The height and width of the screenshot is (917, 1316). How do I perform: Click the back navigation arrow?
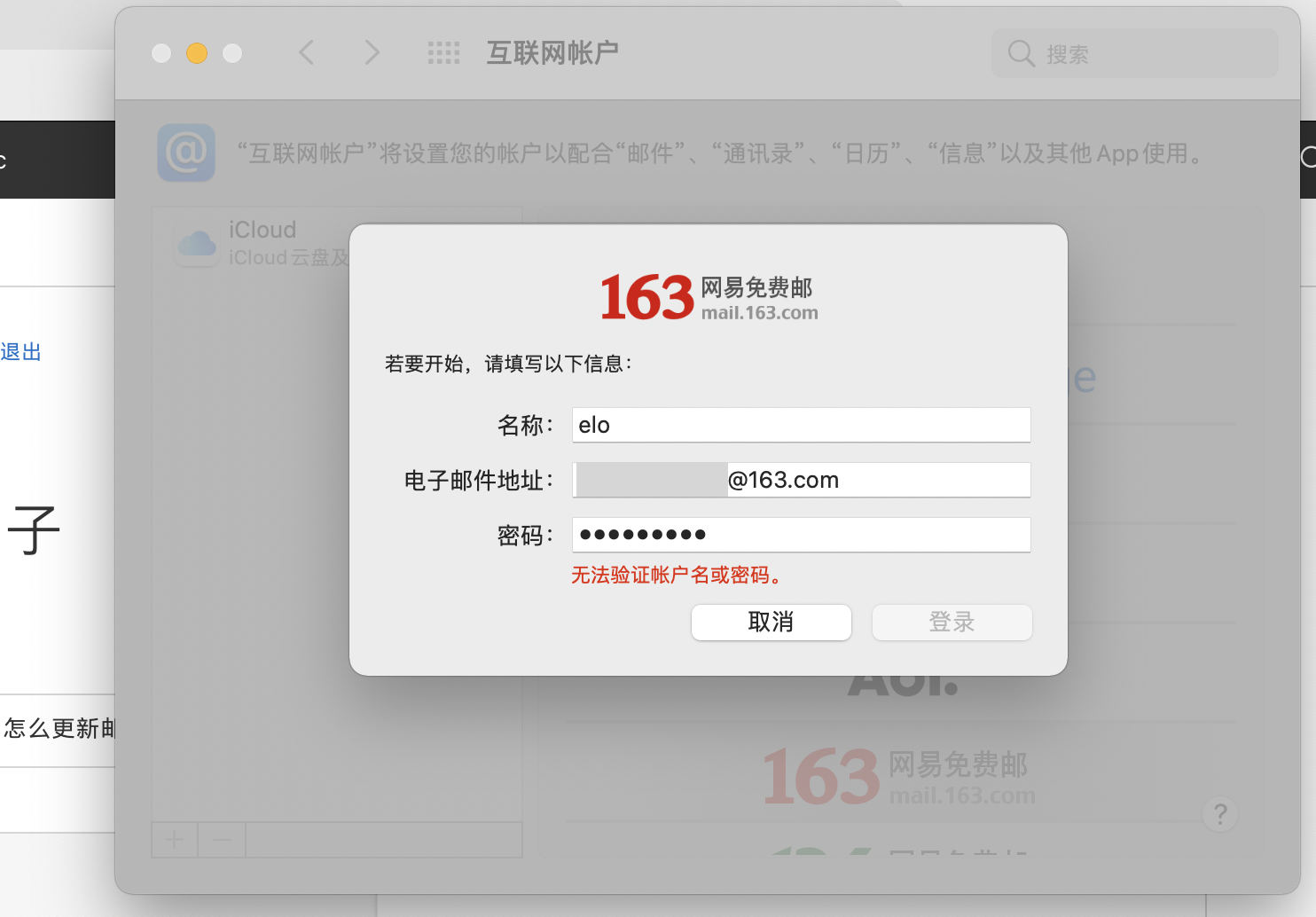click(x=307, y=53)
